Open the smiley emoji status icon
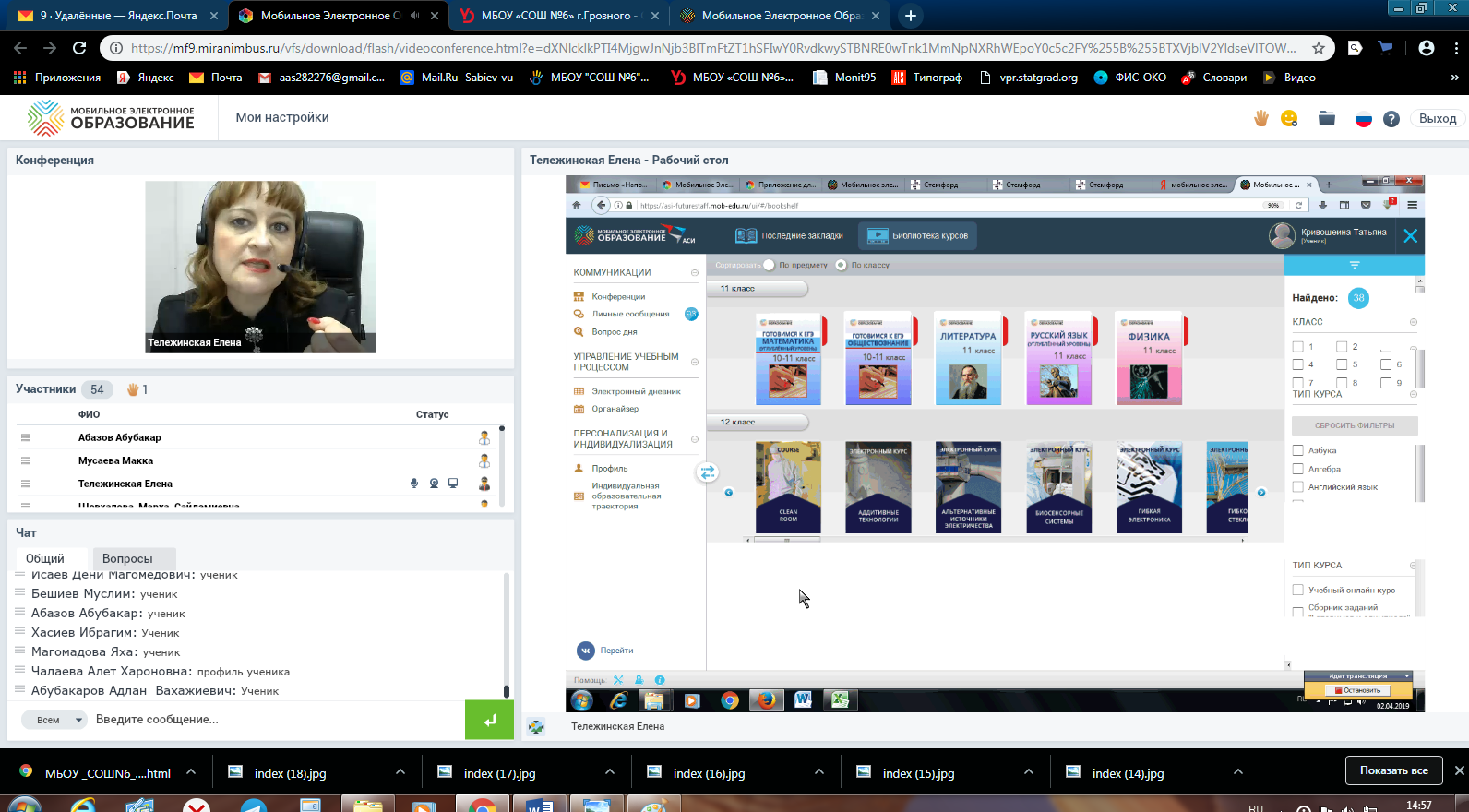Viewport: 1469px width, 812px height. point(1289,118)
